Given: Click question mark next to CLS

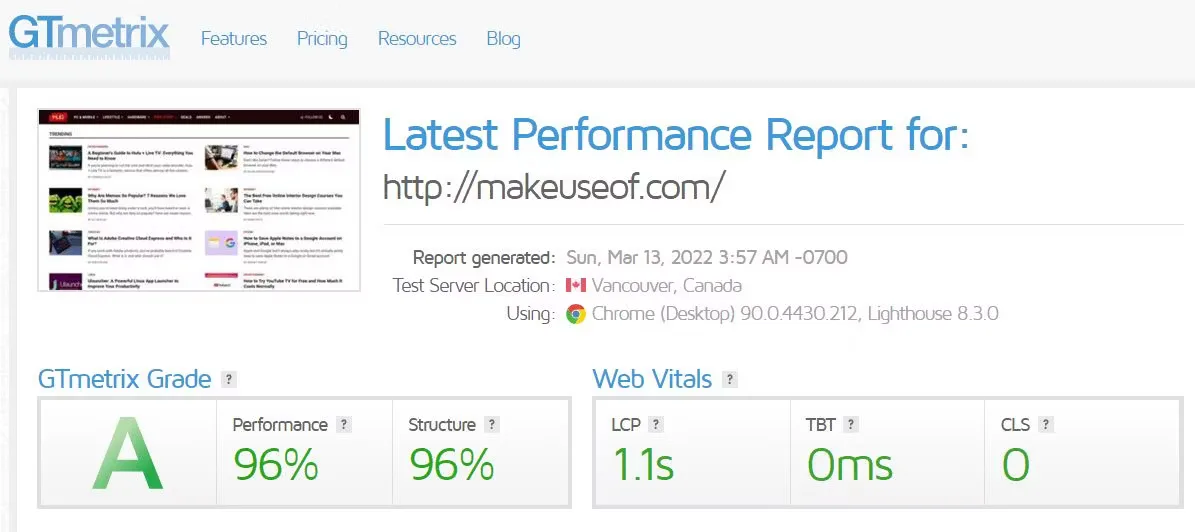Looking at the screenshot, I should tap(1046, 425).
